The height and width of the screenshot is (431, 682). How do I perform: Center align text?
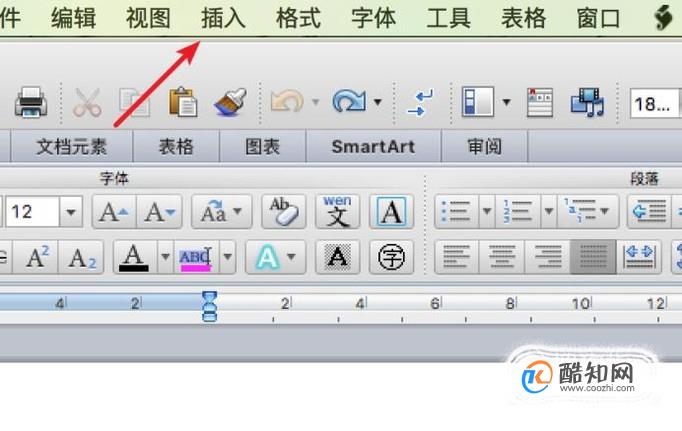pos(502,257)
